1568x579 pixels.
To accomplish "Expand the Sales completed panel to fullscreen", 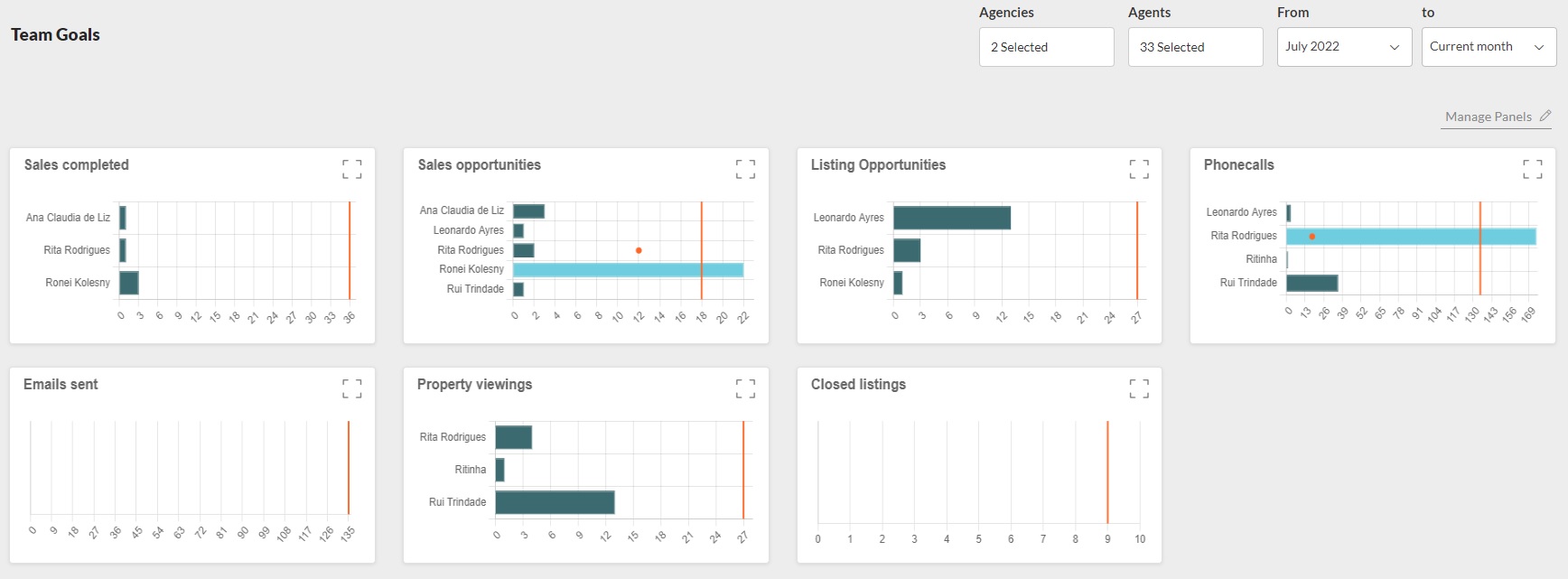I will 351,169.
